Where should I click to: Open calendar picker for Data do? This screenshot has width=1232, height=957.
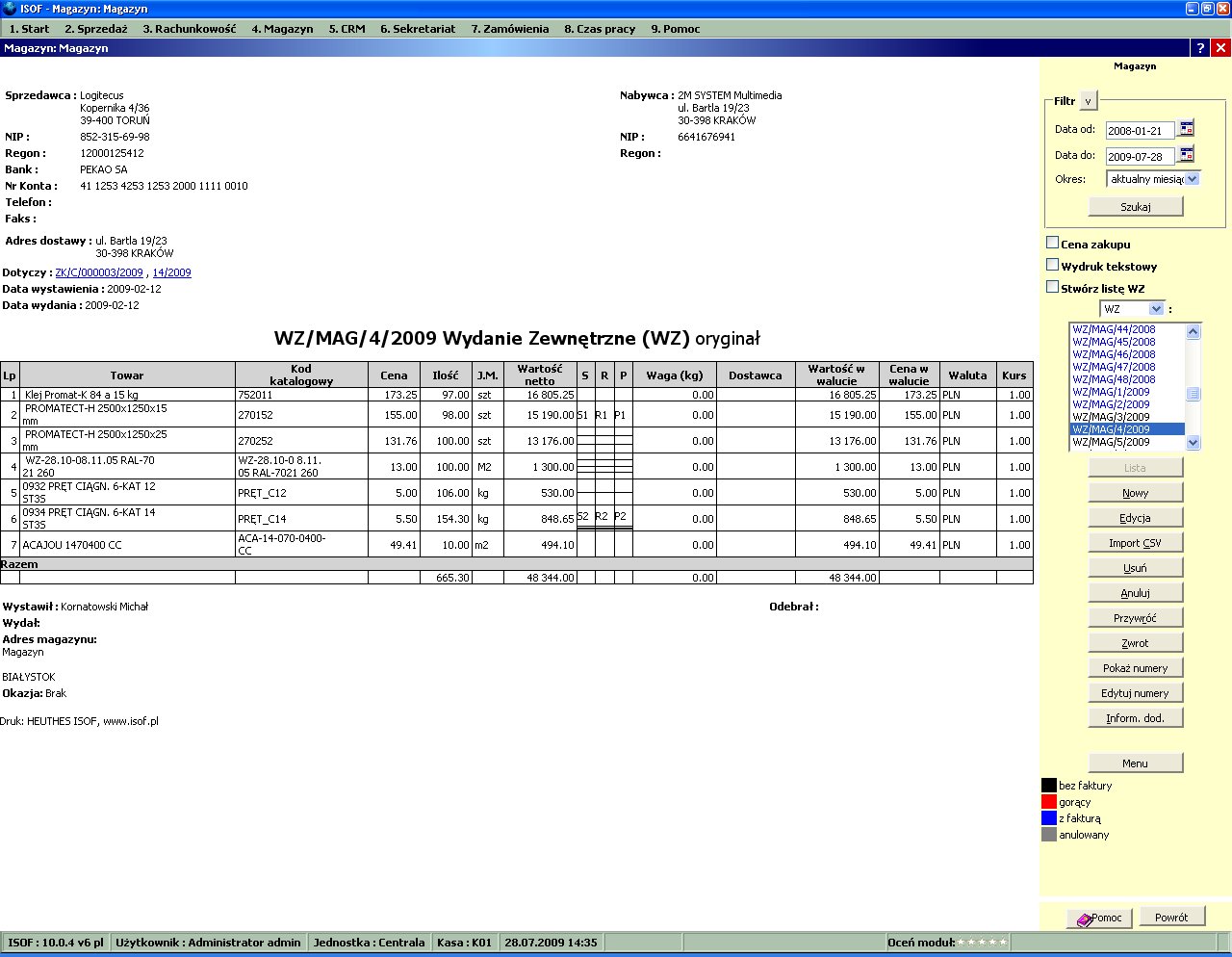[x=1186, y=154]
